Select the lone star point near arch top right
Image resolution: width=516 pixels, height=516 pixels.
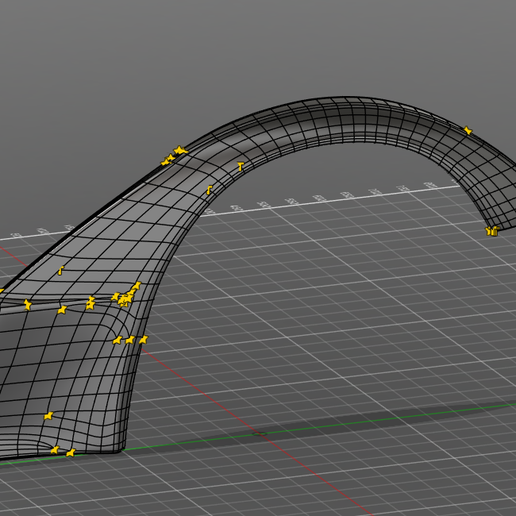468,130
